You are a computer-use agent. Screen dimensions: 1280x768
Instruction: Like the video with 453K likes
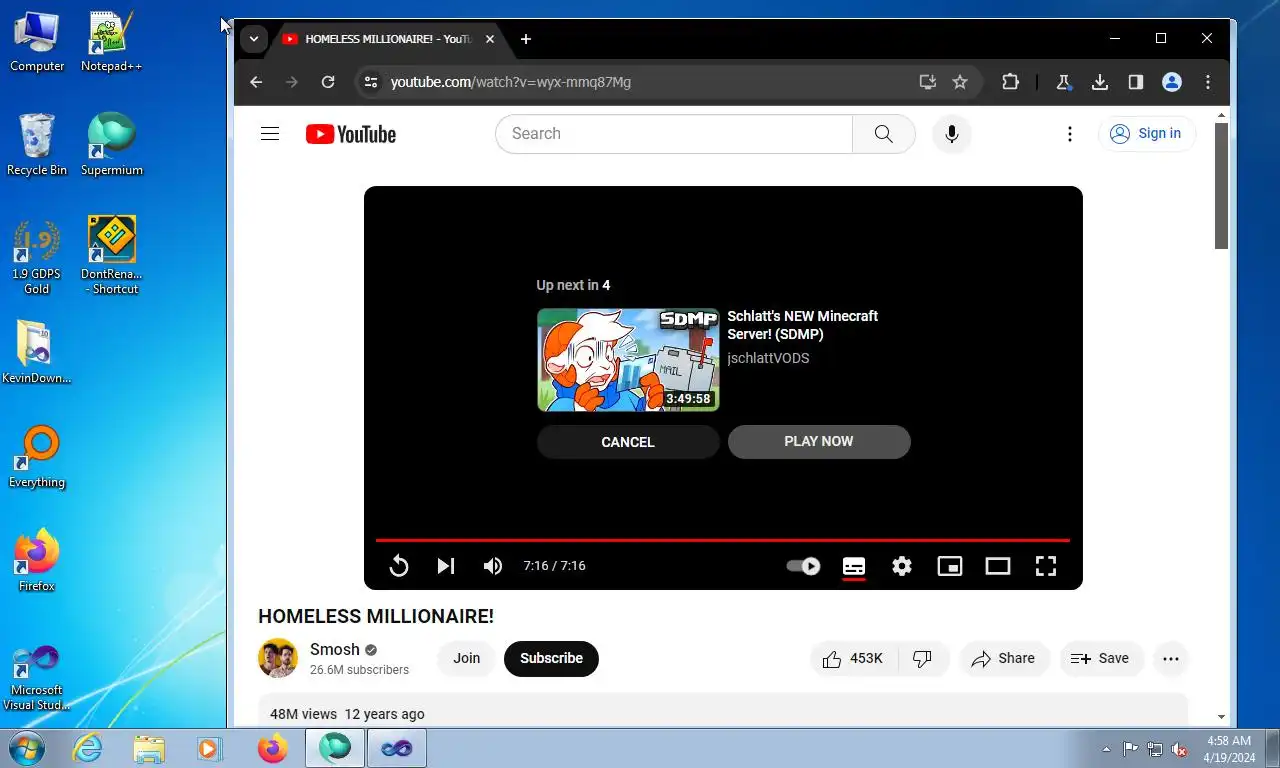(x=853, y=658)
